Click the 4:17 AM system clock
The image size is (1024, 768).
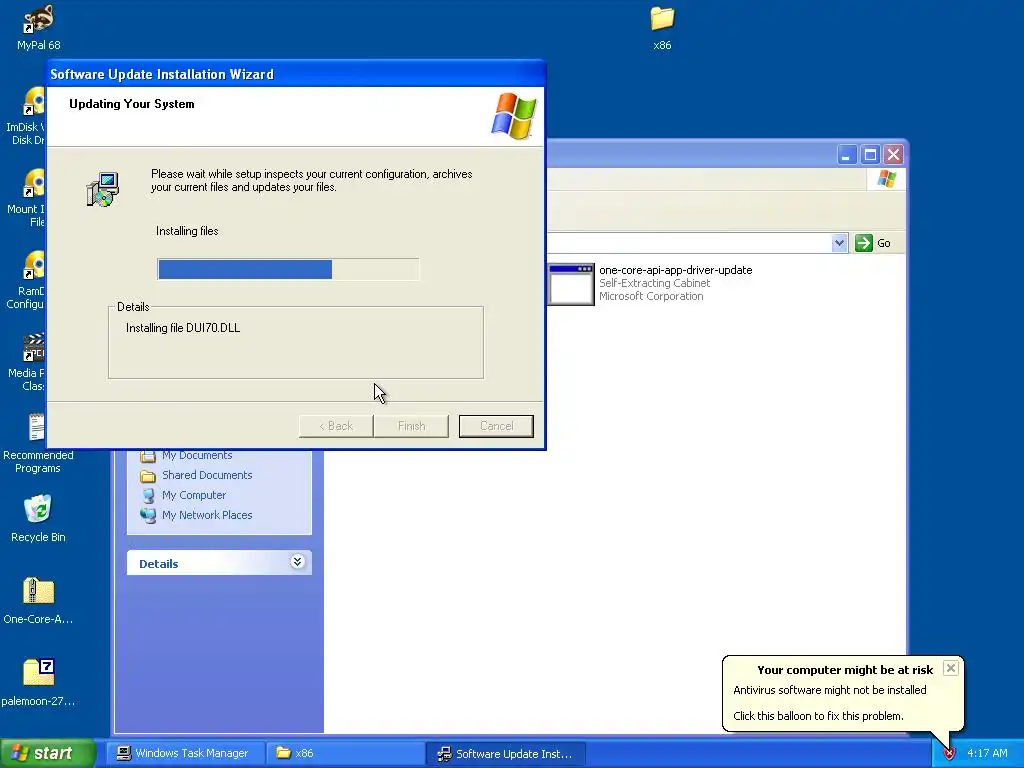987,753
